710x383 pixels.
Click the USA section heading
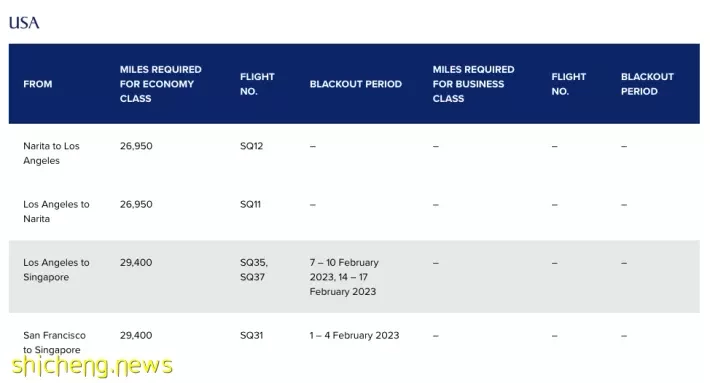24,23
